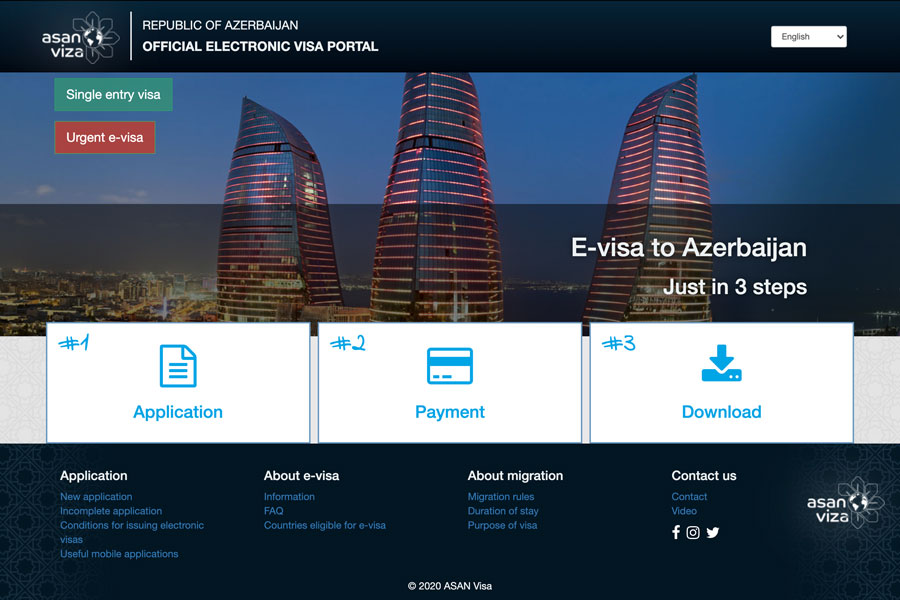The width and height of the screenshot is (900, 600).
Task: Click the 'Contact us' footer heading
Action: pyautogui.click(x=704, y=476)
